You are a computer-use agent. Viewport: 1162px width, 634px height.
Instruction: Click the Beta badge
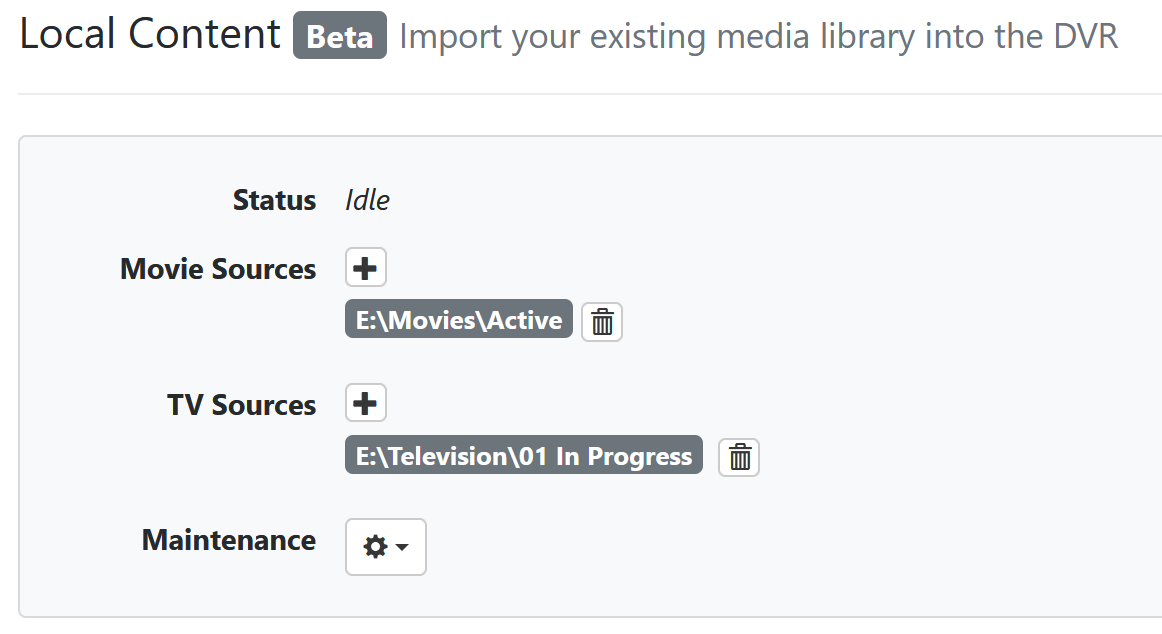point(340,37)
